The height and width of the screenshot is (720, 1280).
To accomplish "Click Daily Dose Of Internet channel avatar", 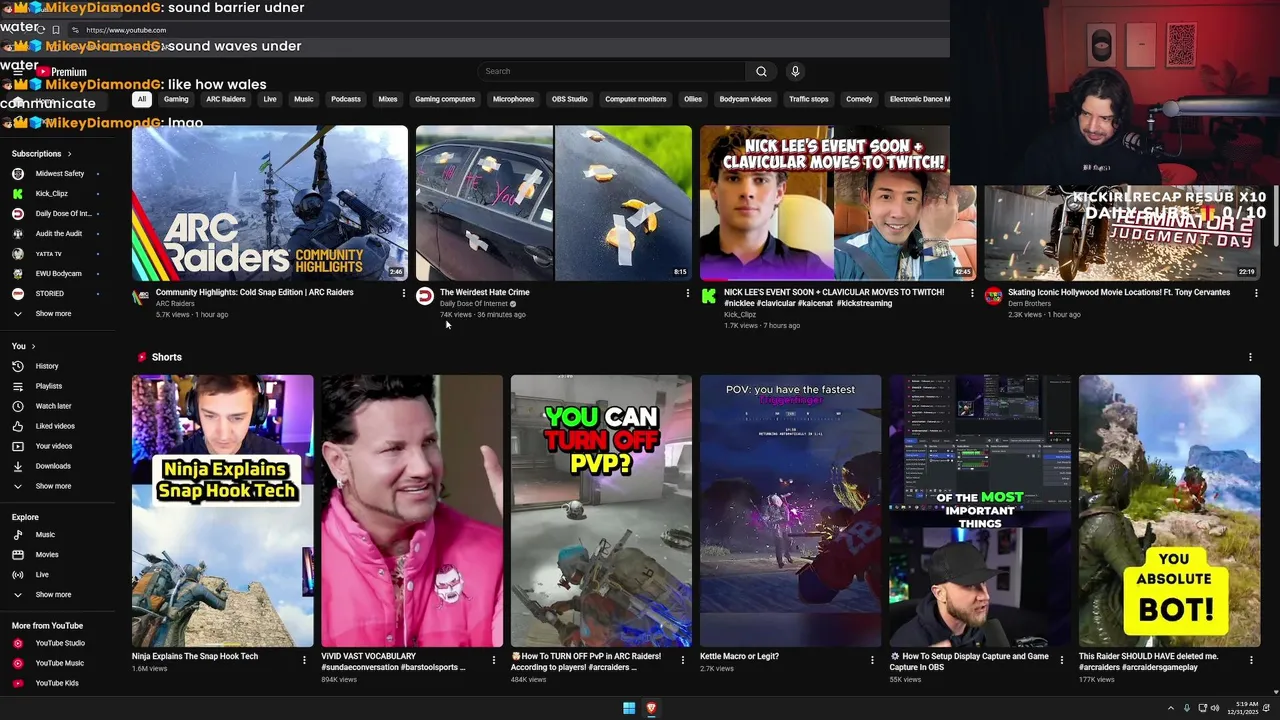I will [425, 296].
